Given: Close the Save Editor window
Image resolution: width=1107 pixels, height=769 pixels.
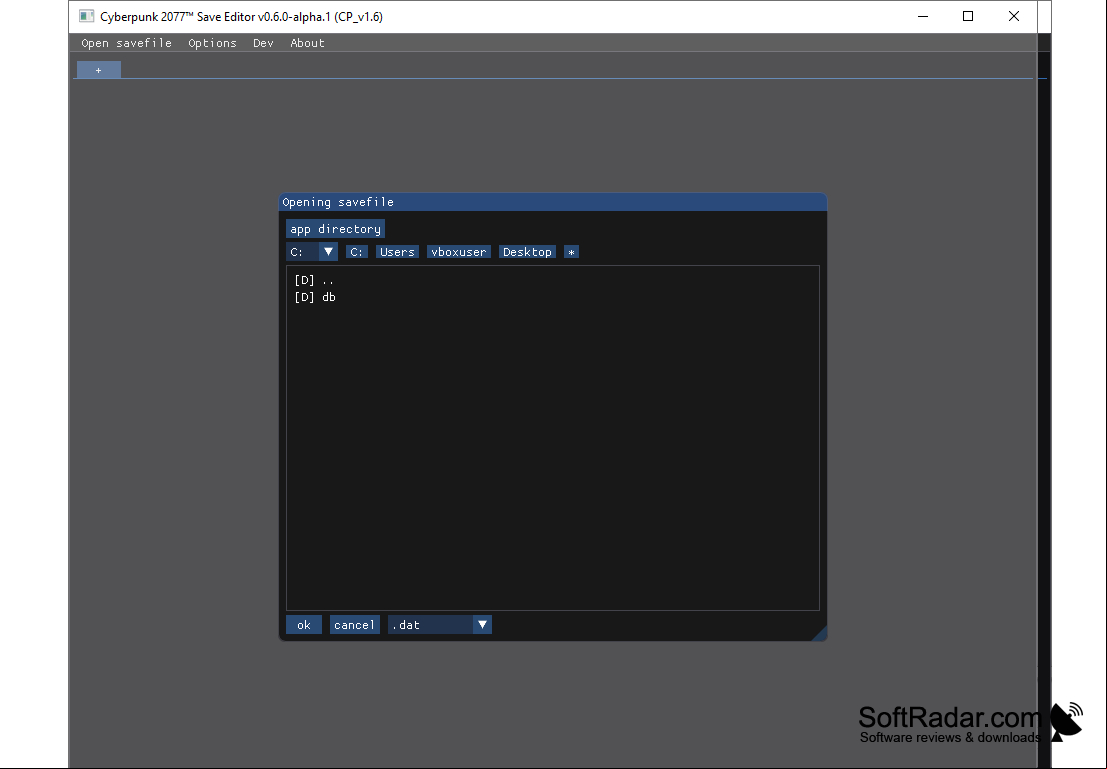Looking at the screenshot, I should pyautogui.click(x=1014, y=16).
